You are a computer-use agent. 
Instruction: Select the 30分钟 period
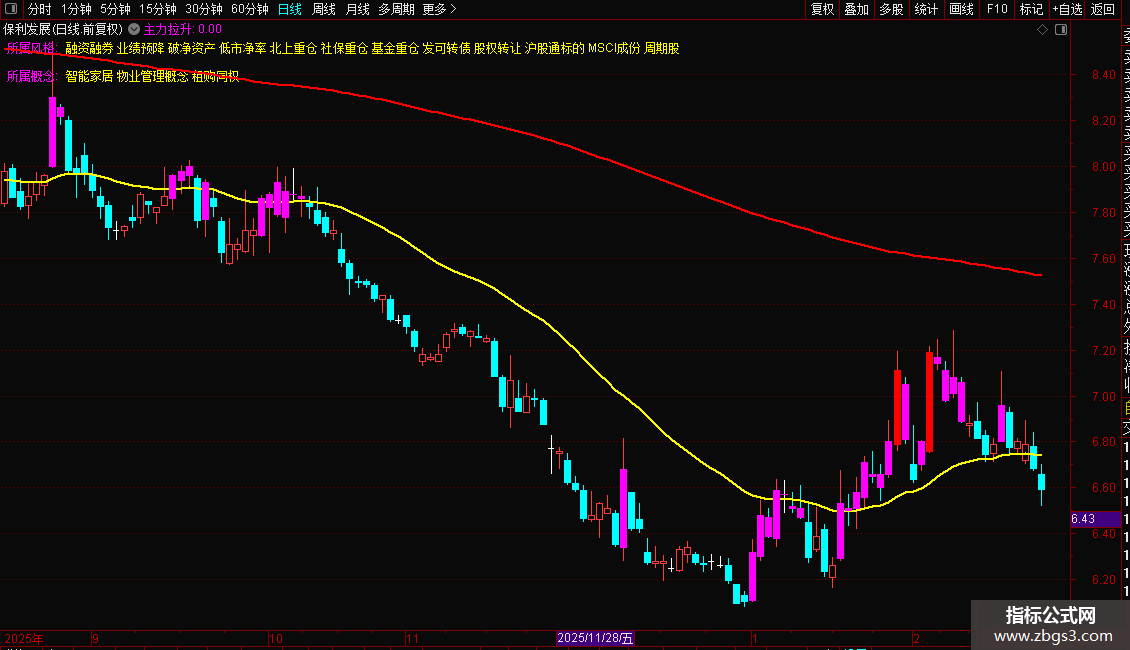[204, 9]
